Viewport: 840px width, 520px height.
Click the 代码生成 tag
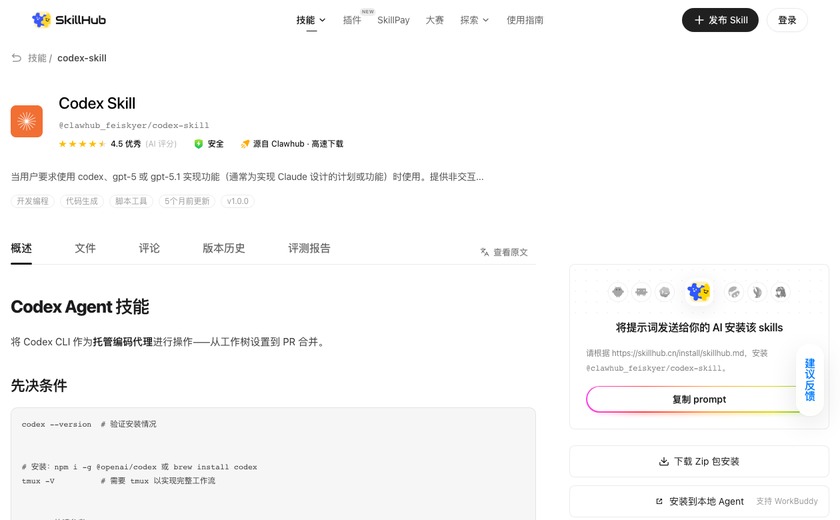click(82, 201)
